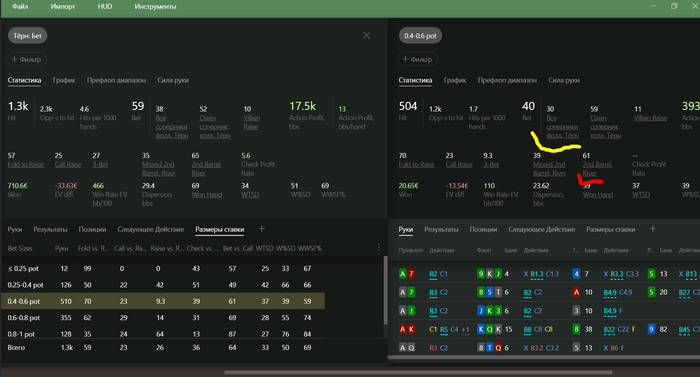The image size is (700, 377).
Task: Sort by Bet Sizes column header
Action: [20, 248]
